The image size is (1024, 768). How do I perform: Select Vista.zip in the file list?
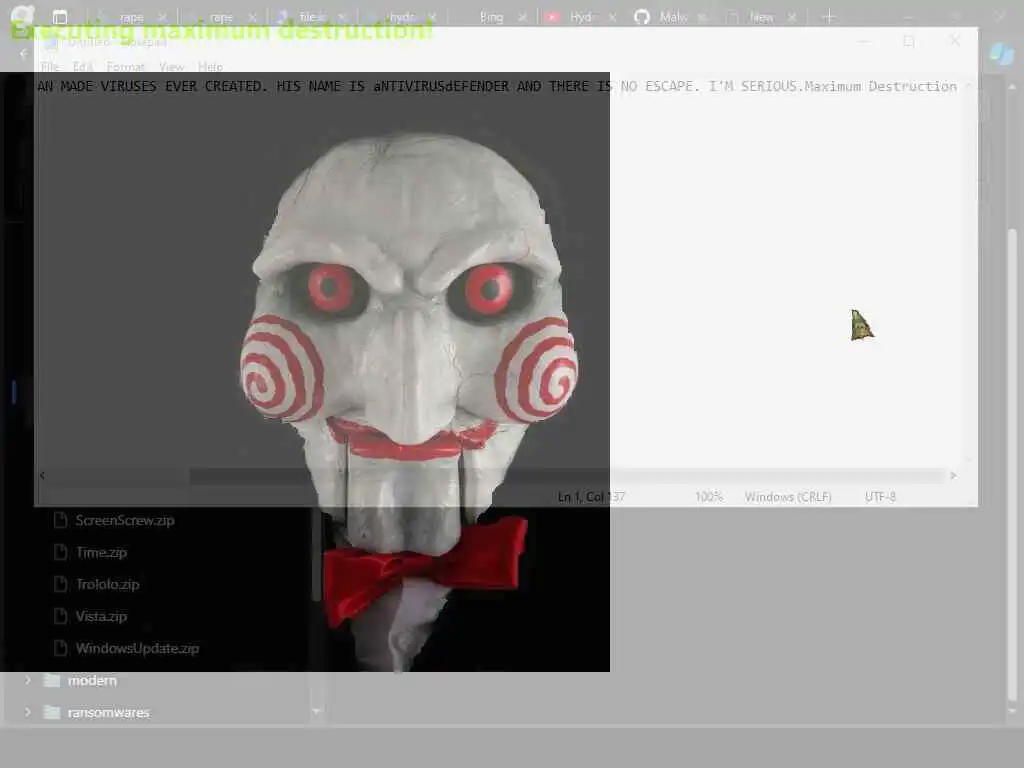101,616
